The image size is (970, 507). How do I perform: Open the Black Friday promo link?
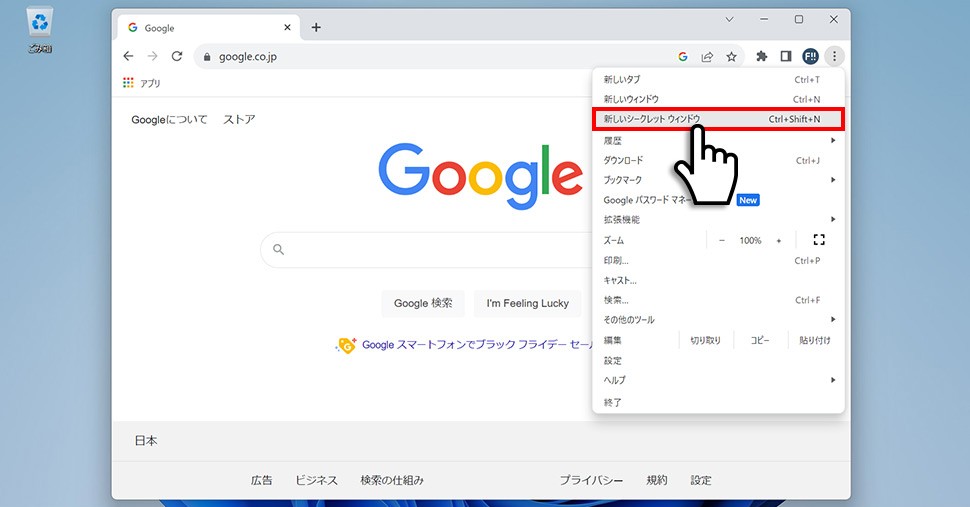[476, 345]
